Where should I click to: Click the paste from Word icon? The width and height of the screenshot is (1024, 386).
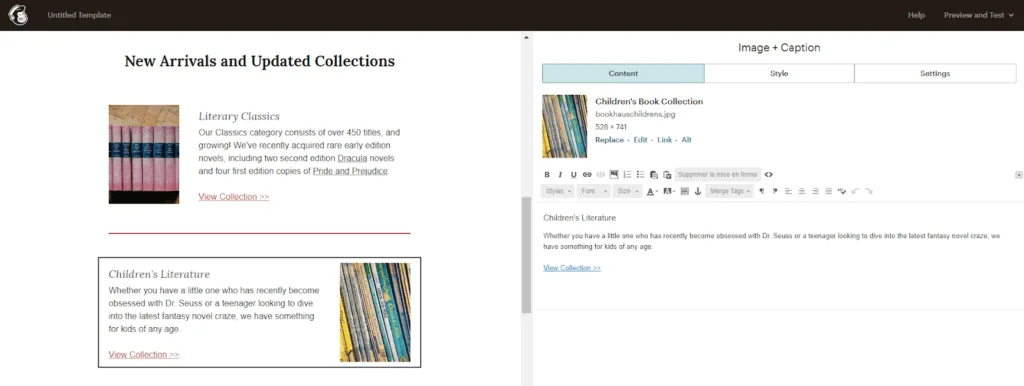coord(667,174)
